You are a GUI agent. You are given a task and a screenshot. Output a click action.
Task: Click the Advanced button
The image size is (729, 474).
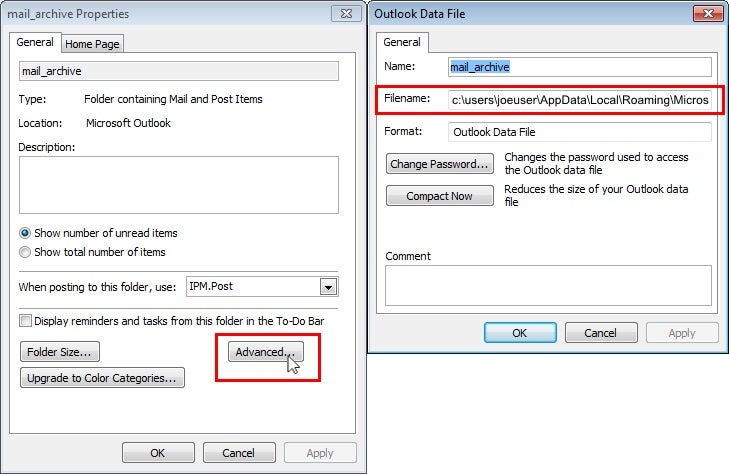click(x=265, y=352)
